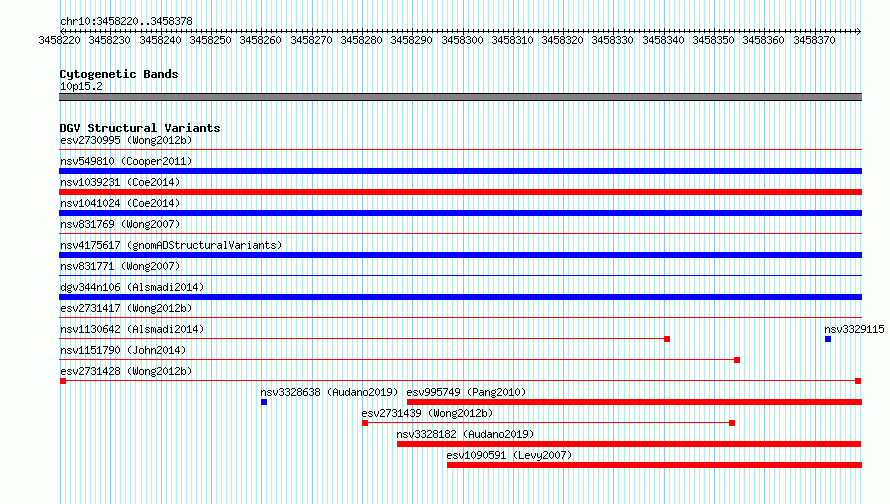Click ruler position 3458320
Screen dimensions: 890x504
coord(562,40)
